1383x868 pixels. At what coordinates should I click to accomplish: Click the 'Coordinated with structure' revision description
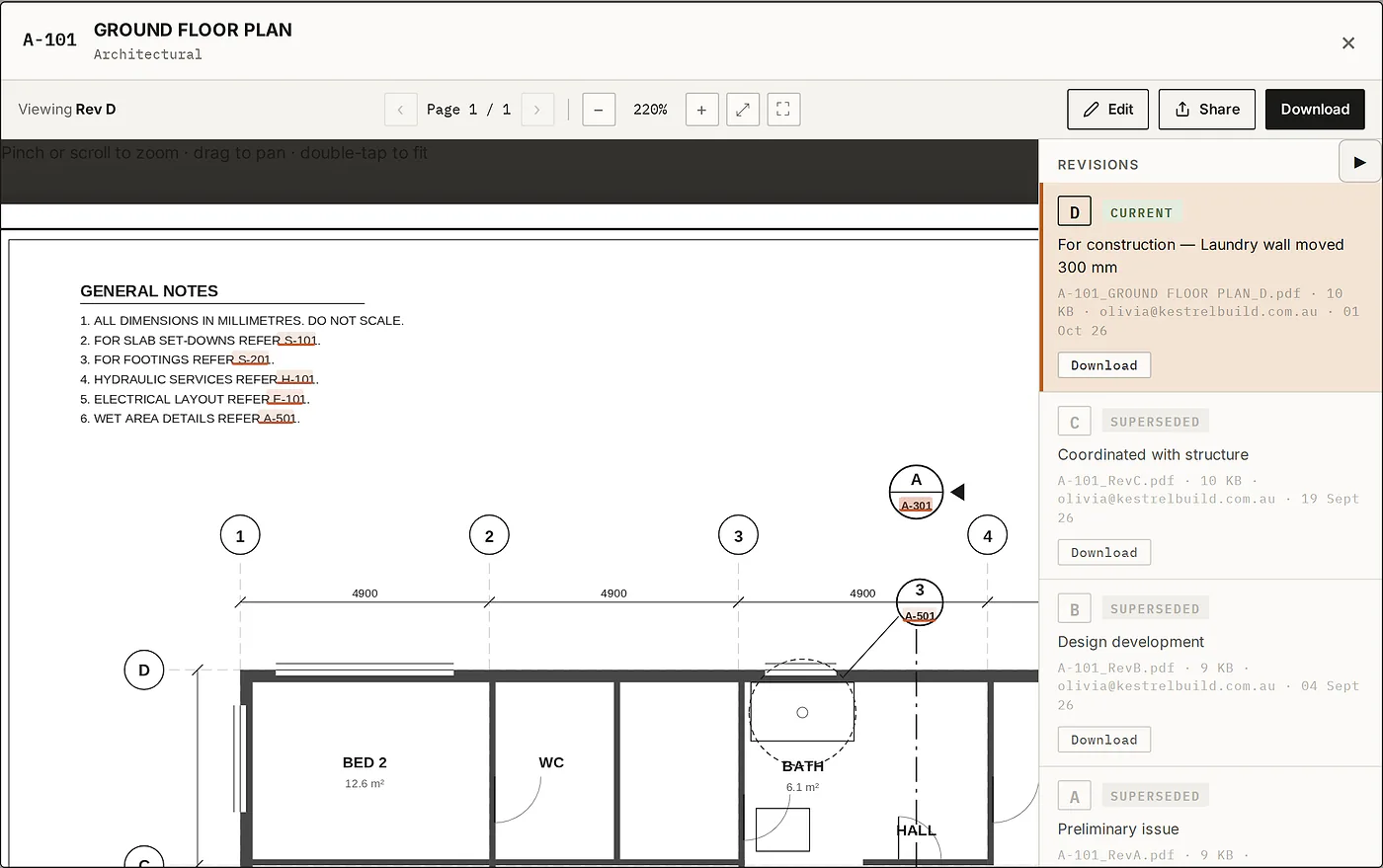click(x=1153, y=455)
